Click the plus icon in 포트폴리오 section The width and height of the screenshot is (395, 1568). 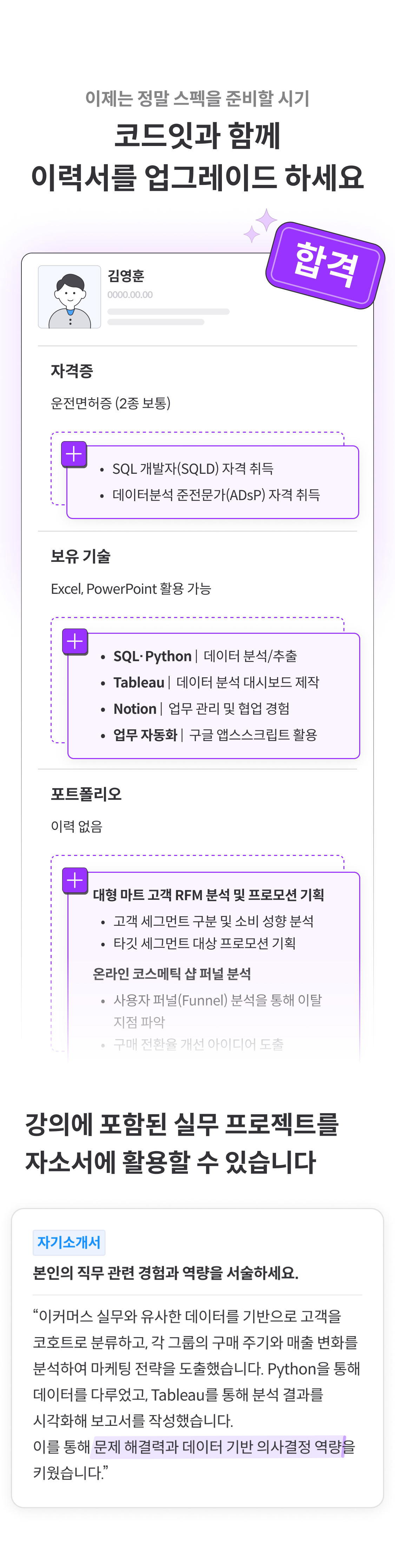[75, 881]
